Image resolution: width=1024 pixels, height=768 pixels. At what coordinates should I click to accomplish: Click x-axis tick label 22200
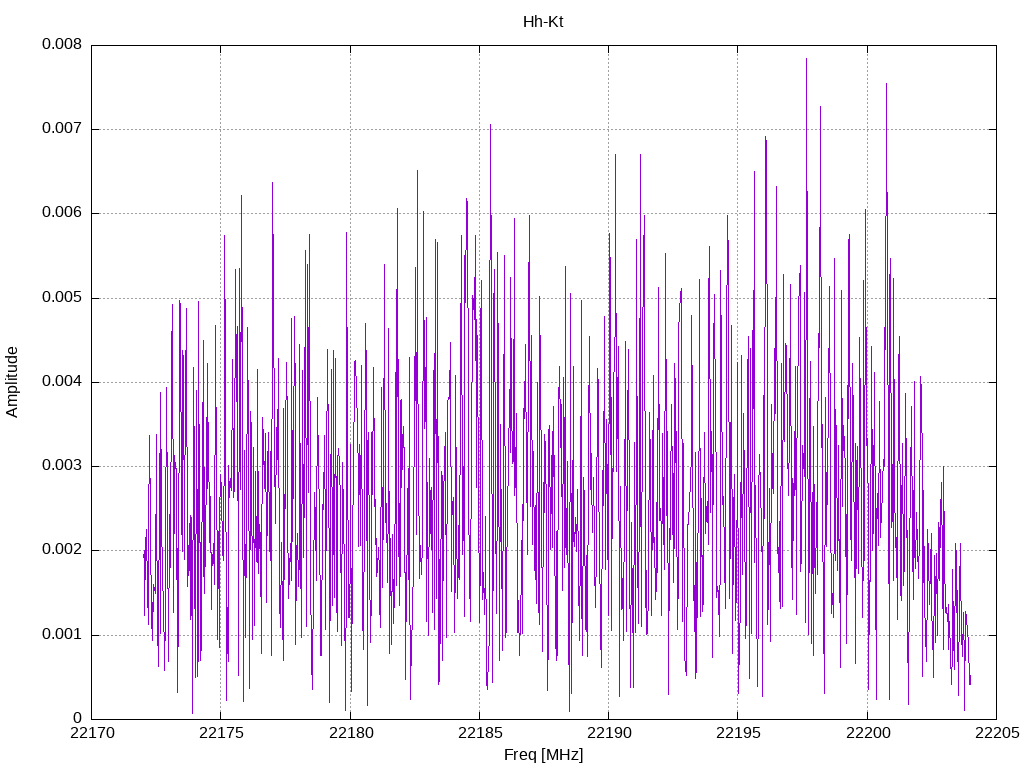coord(867,733)
